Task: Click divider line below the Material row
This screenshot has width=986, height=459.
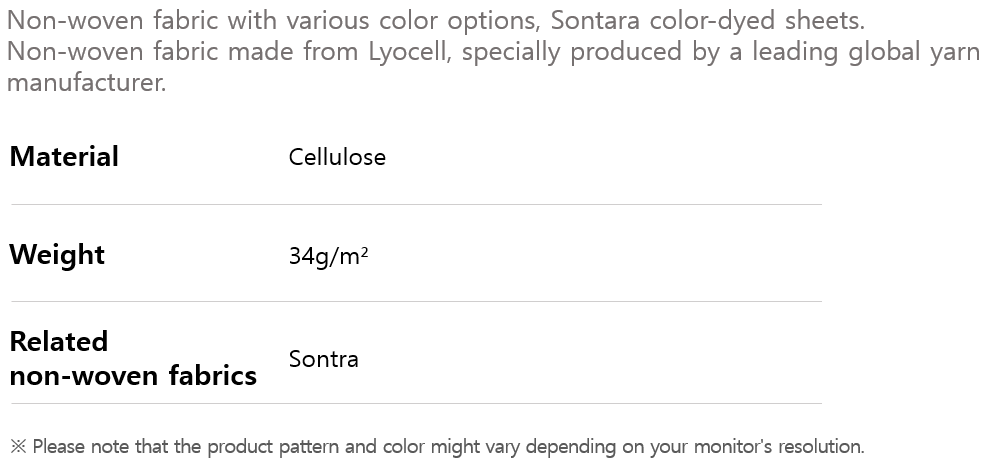Action: point(416,205)
